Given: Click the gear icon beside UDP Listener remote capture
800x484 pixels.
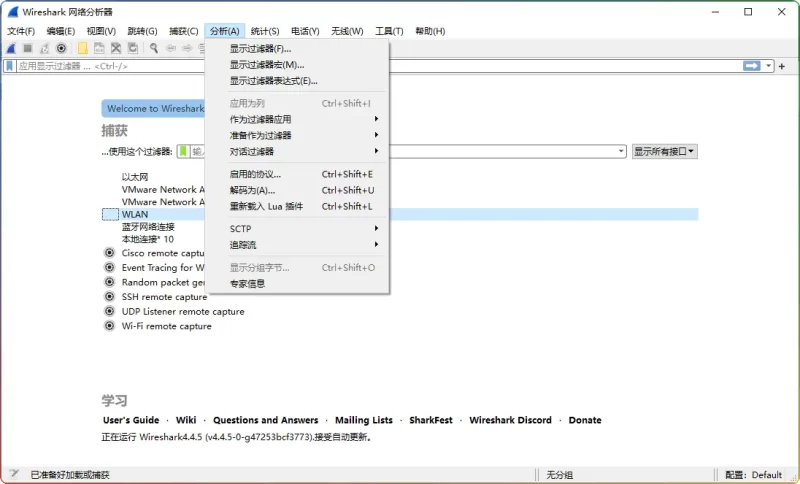Looking at the screenshot, I should coord(109,311).
